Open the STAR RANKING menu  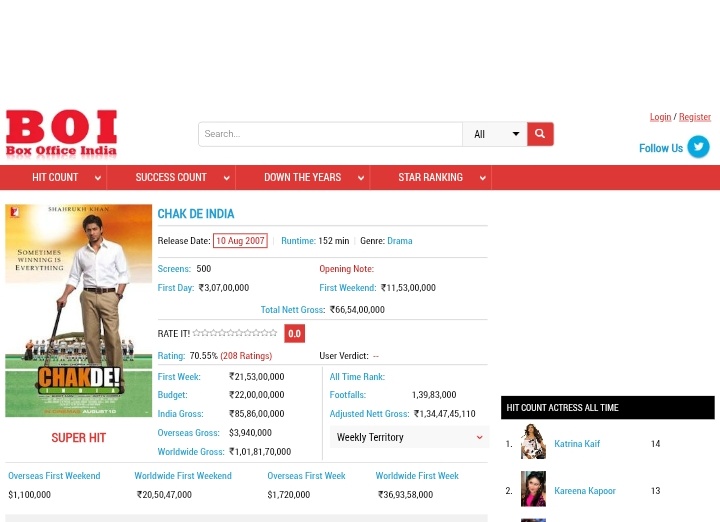pyautogui.click(x=430, y=177)
